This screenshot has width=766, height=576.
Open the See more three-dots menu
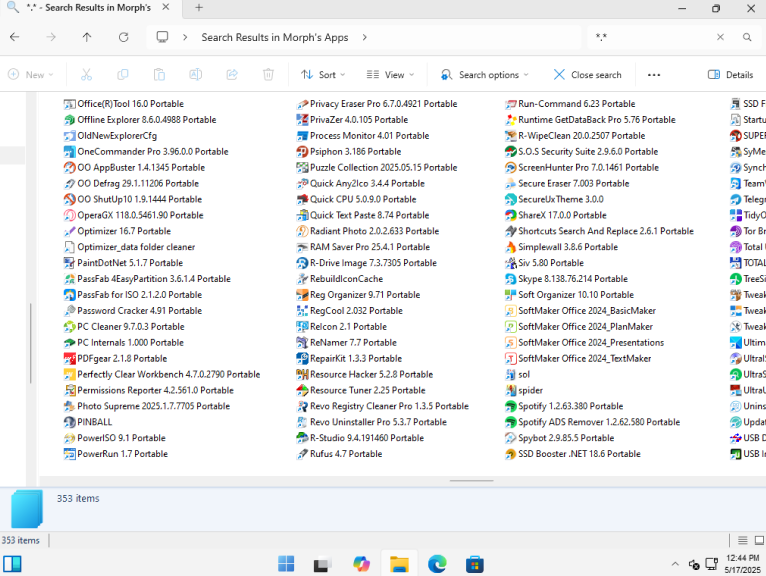click(654, 75)
